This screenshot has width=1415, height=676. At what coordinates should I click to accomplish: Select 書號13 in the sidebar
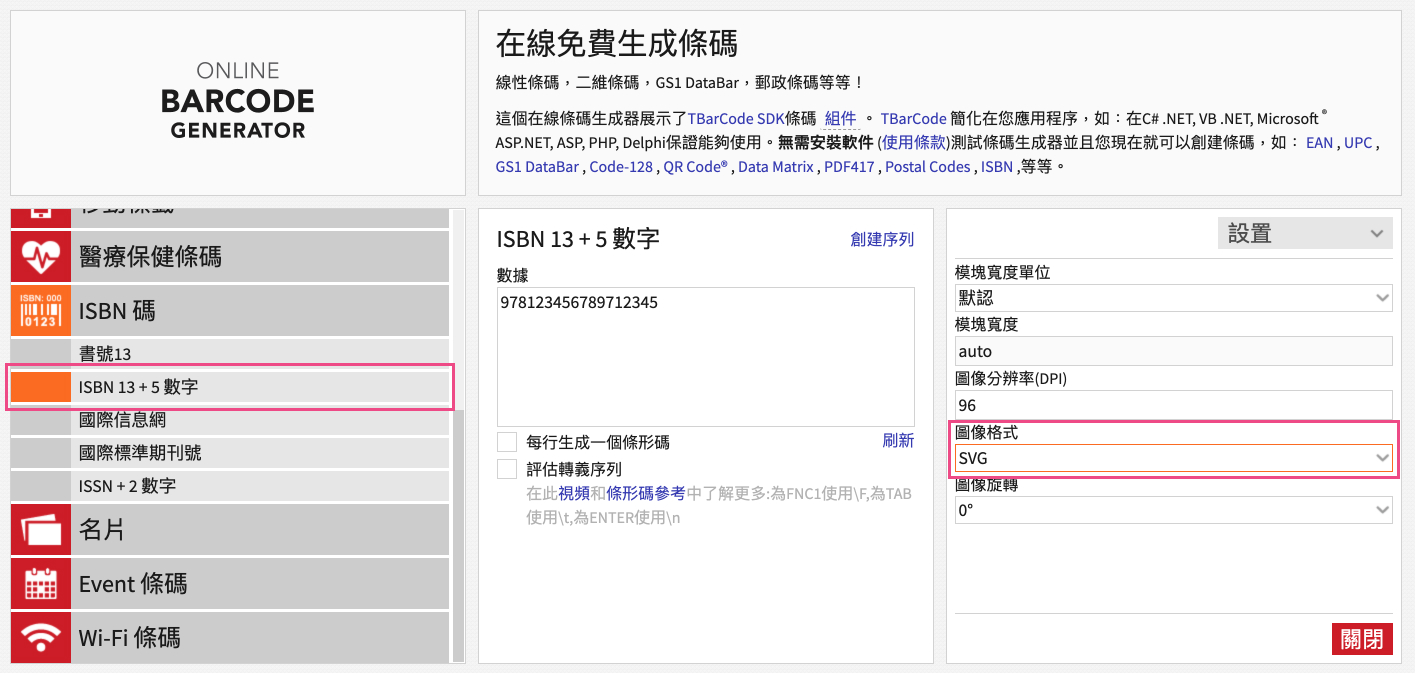pyautogui.click(x=105, y=354)
